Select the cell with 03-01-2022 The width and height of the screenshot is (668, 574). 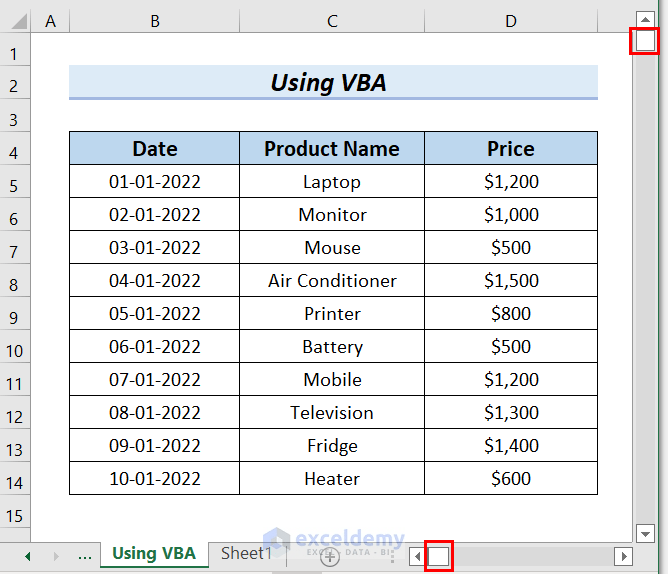pyautogui.click(x=155, y=248)
